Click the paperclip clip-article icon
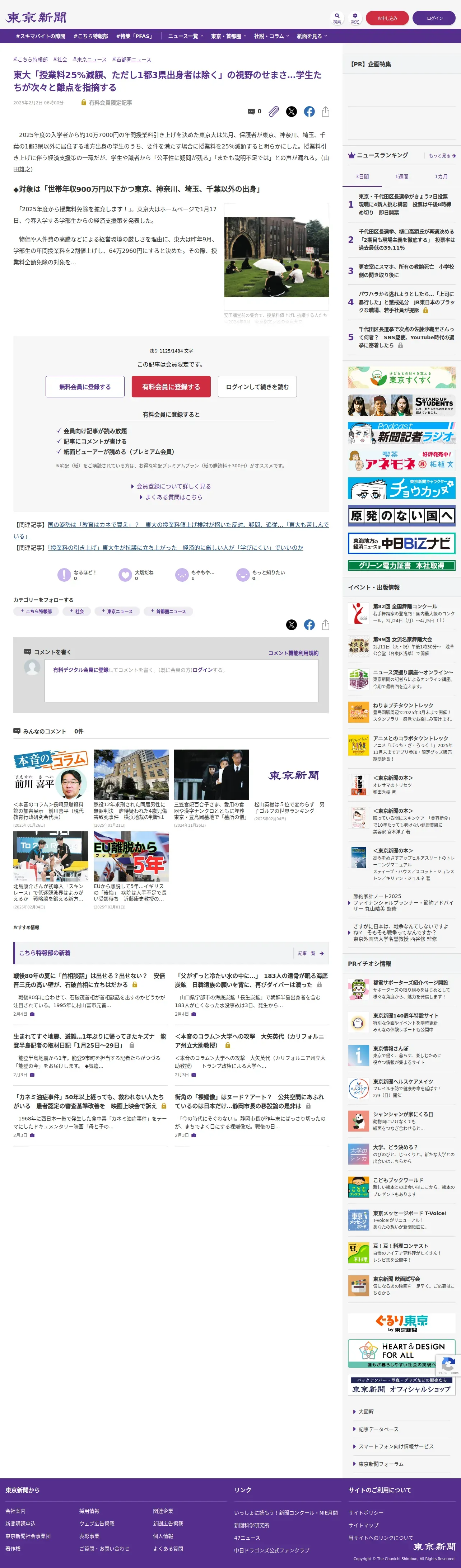The image size is (461, 1568). click(x=274, y=112)
